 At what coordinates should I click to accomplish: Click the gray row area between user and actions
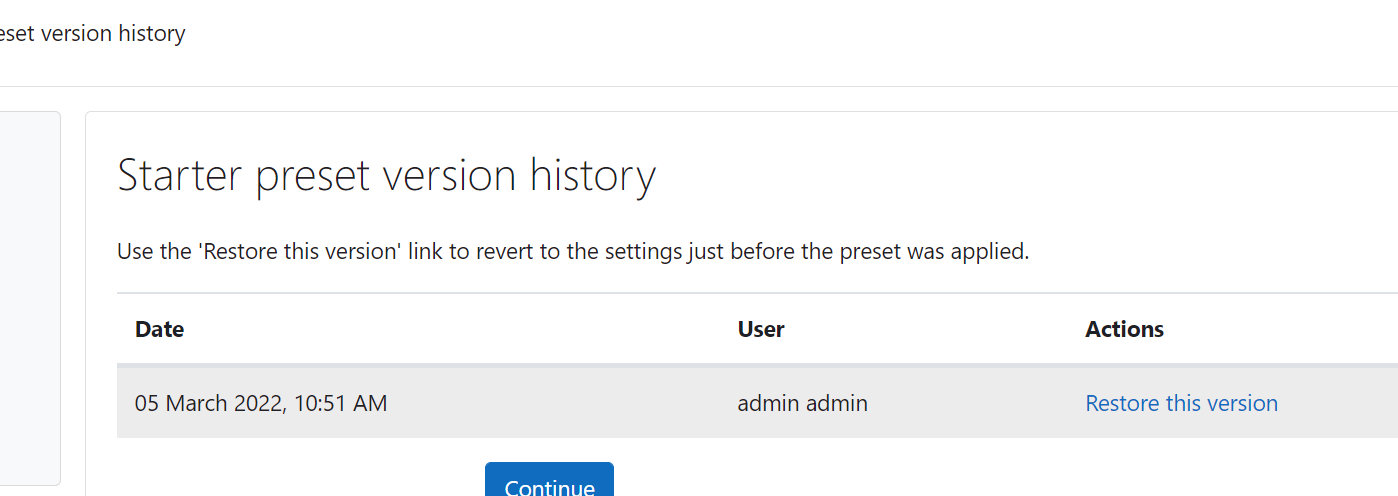pyautogui.click(x=976, y=403)
